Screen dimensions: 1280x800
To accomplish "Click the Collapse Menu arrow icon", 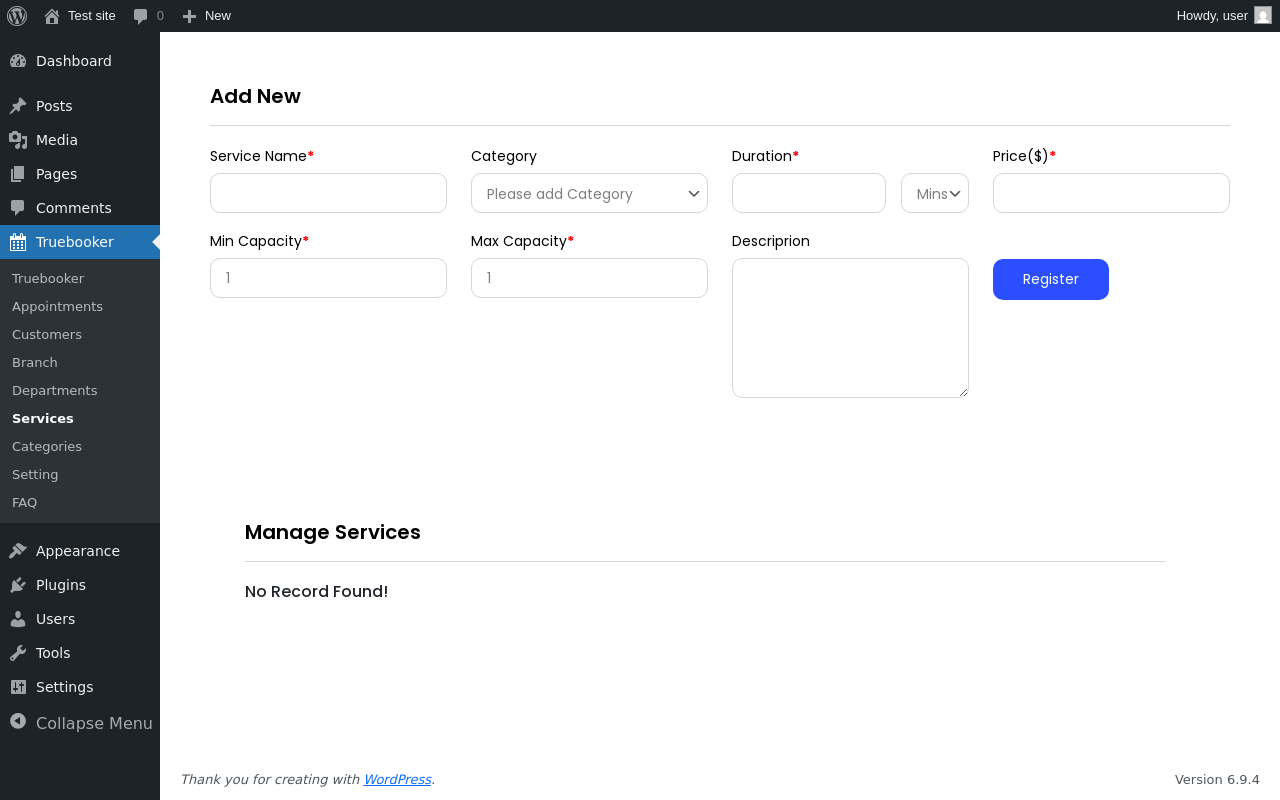I will (x=18, y=721).
